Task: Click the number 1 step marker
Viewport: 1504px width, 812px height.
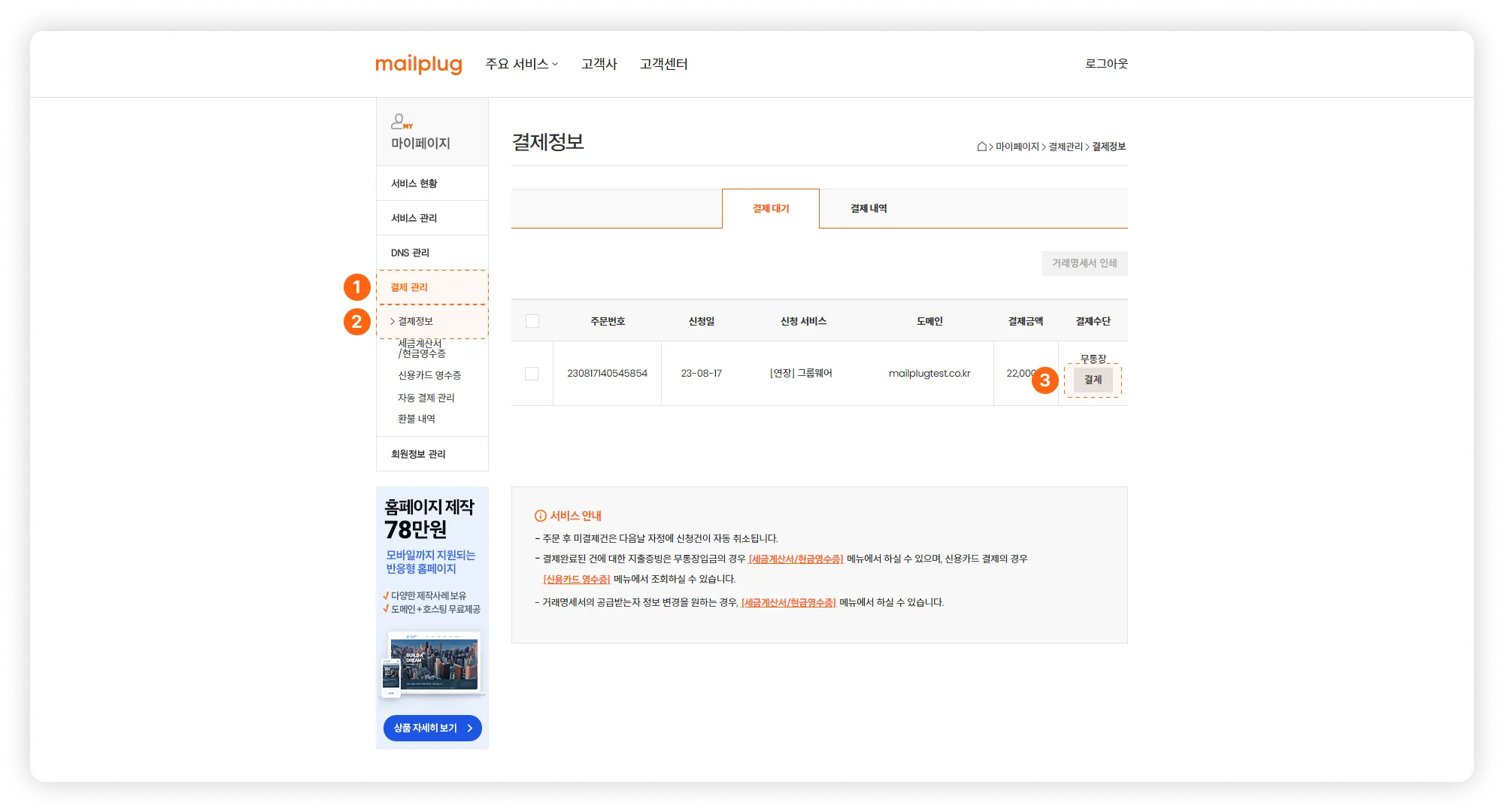Action: [x=356, y=287]
